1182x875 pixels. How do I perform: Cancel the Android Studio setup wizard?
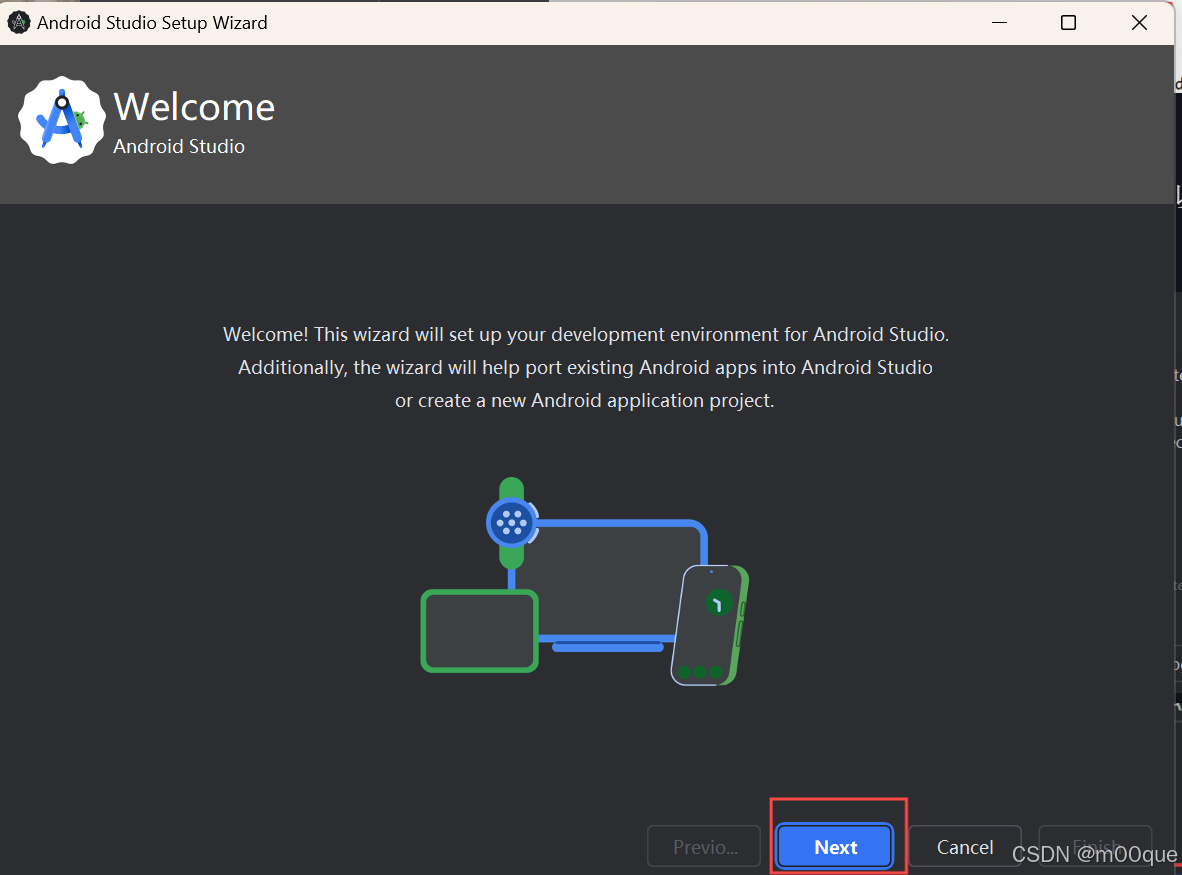tap(964, 847)
